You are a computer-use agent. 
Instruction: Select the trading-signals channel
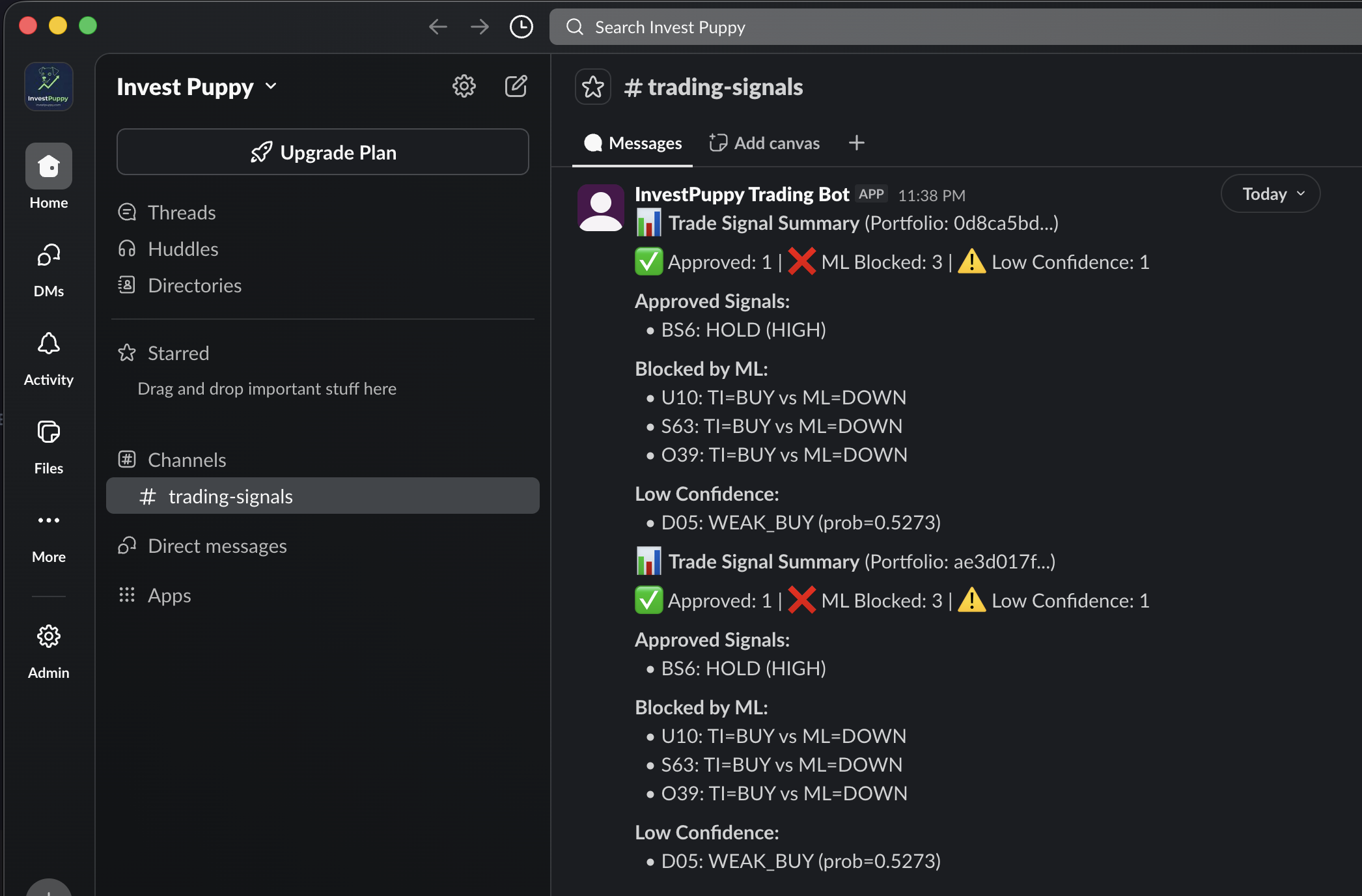coord(323,496)
